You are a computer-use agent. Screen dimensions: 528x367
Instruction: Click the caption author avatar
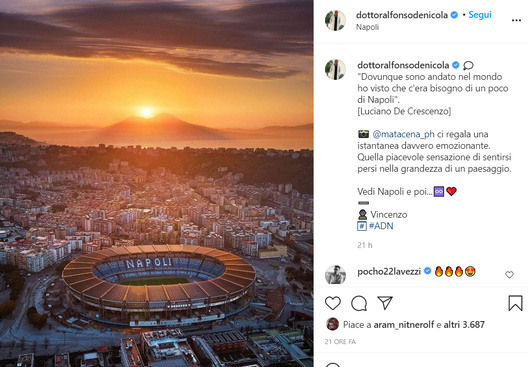tap(335, 70)
